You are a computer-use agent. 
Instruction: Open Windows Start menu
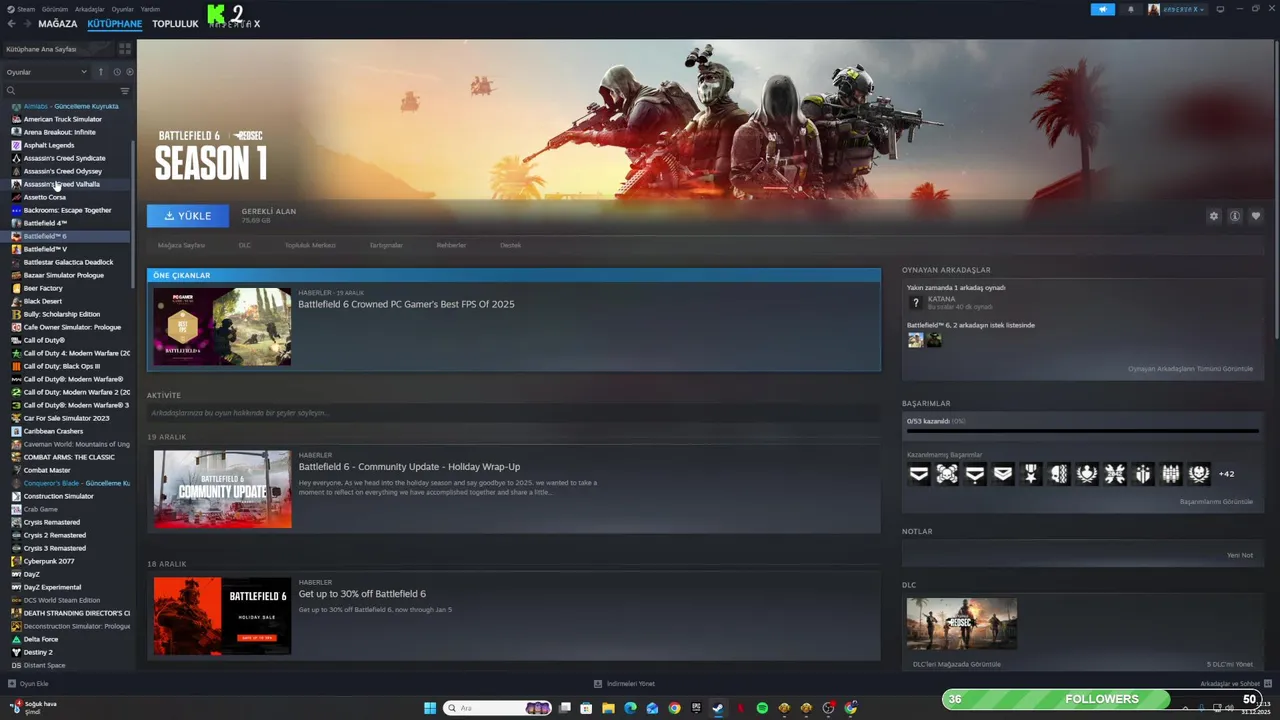(430, 708)
